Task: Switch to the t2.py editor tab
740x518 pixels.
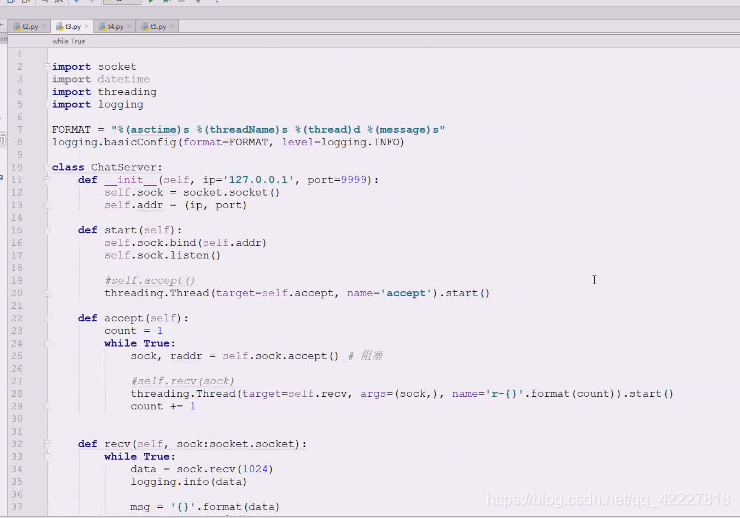Action: tap(30, 27)
